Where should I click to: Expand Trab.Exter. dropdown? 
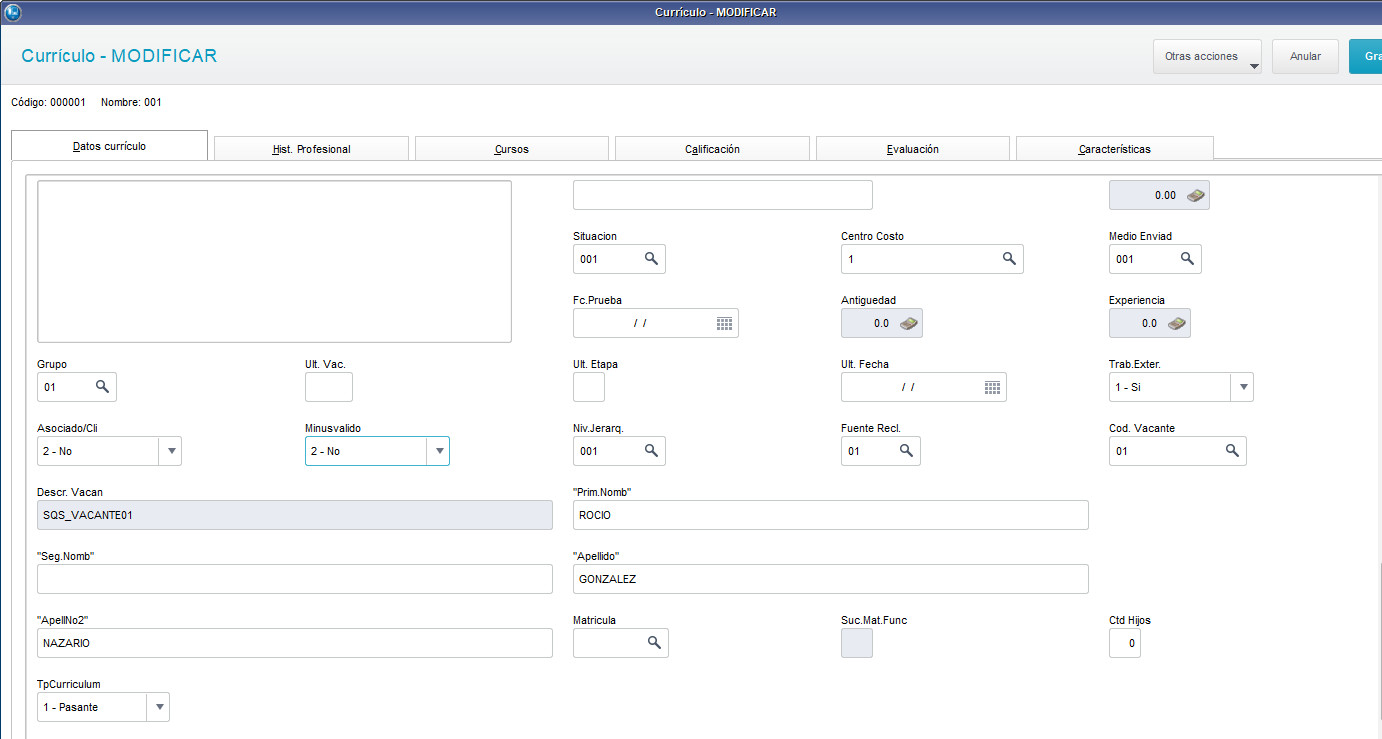coord(1242,387)
